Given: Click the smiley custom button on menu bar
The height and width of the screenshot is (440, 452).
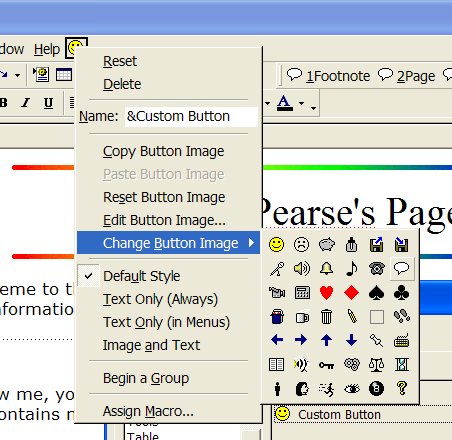Looking at the screenshot, I should 76,48.
